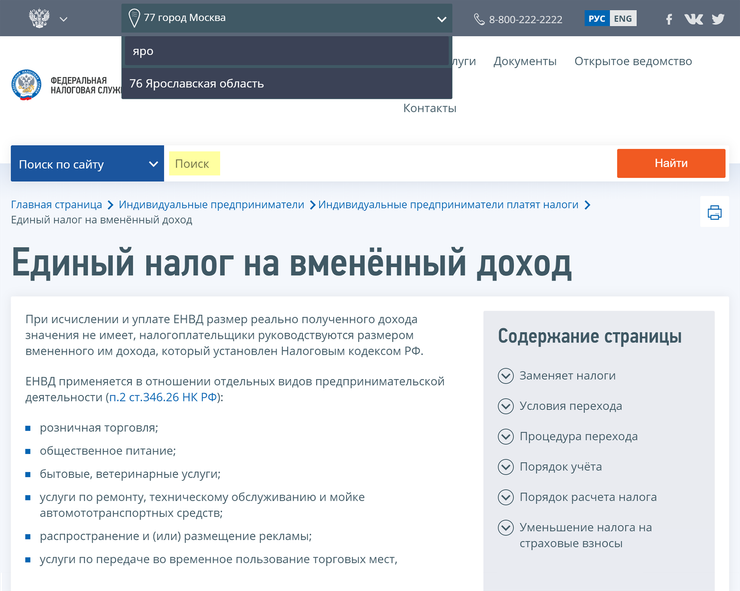Expand the Условия перехода section
Image resolution: width=740 pixels, height=591 pixels.
570,406
